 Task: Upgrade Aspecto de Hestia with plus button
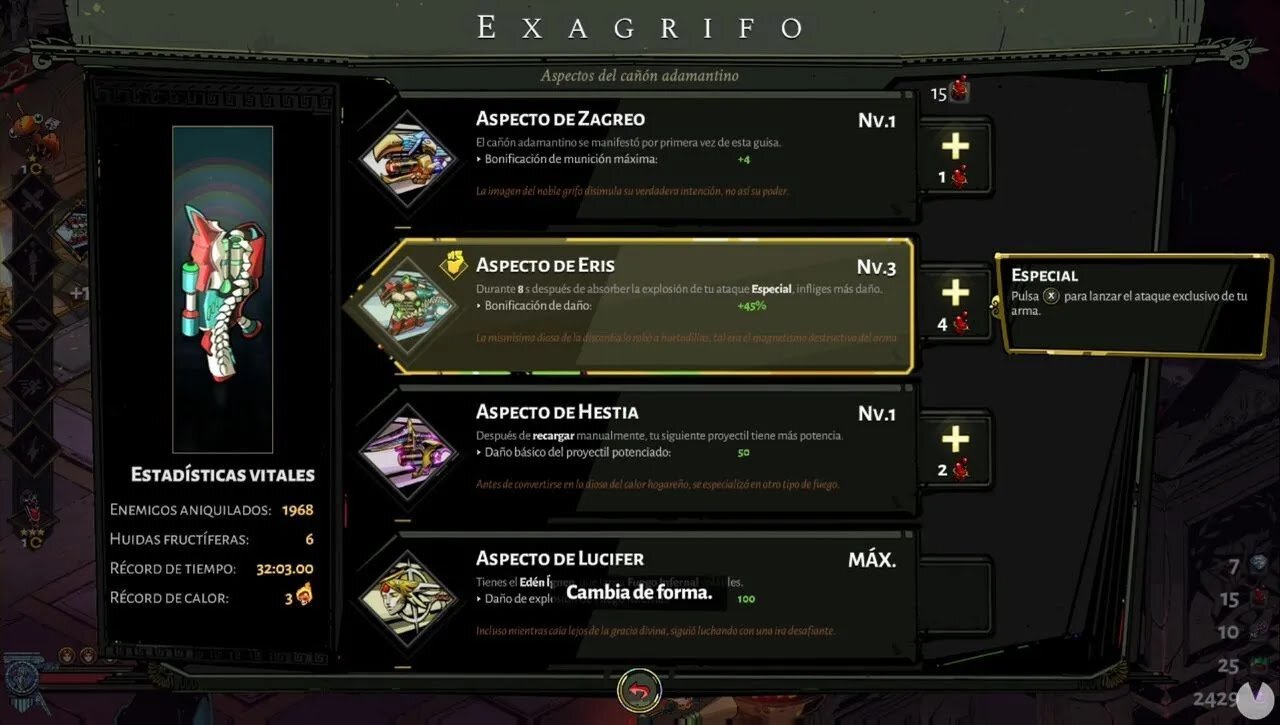tap(956, 450)
